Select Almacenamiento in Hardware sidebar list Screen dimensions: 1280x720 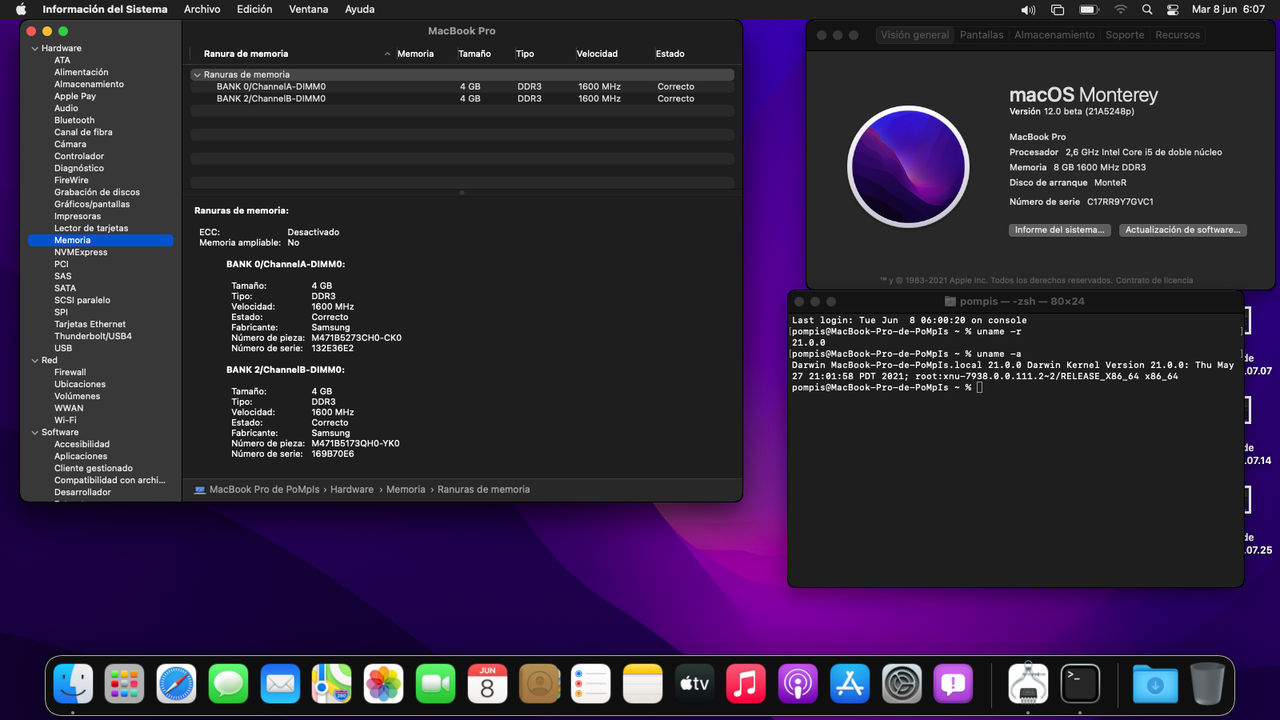tap(89, 84)
